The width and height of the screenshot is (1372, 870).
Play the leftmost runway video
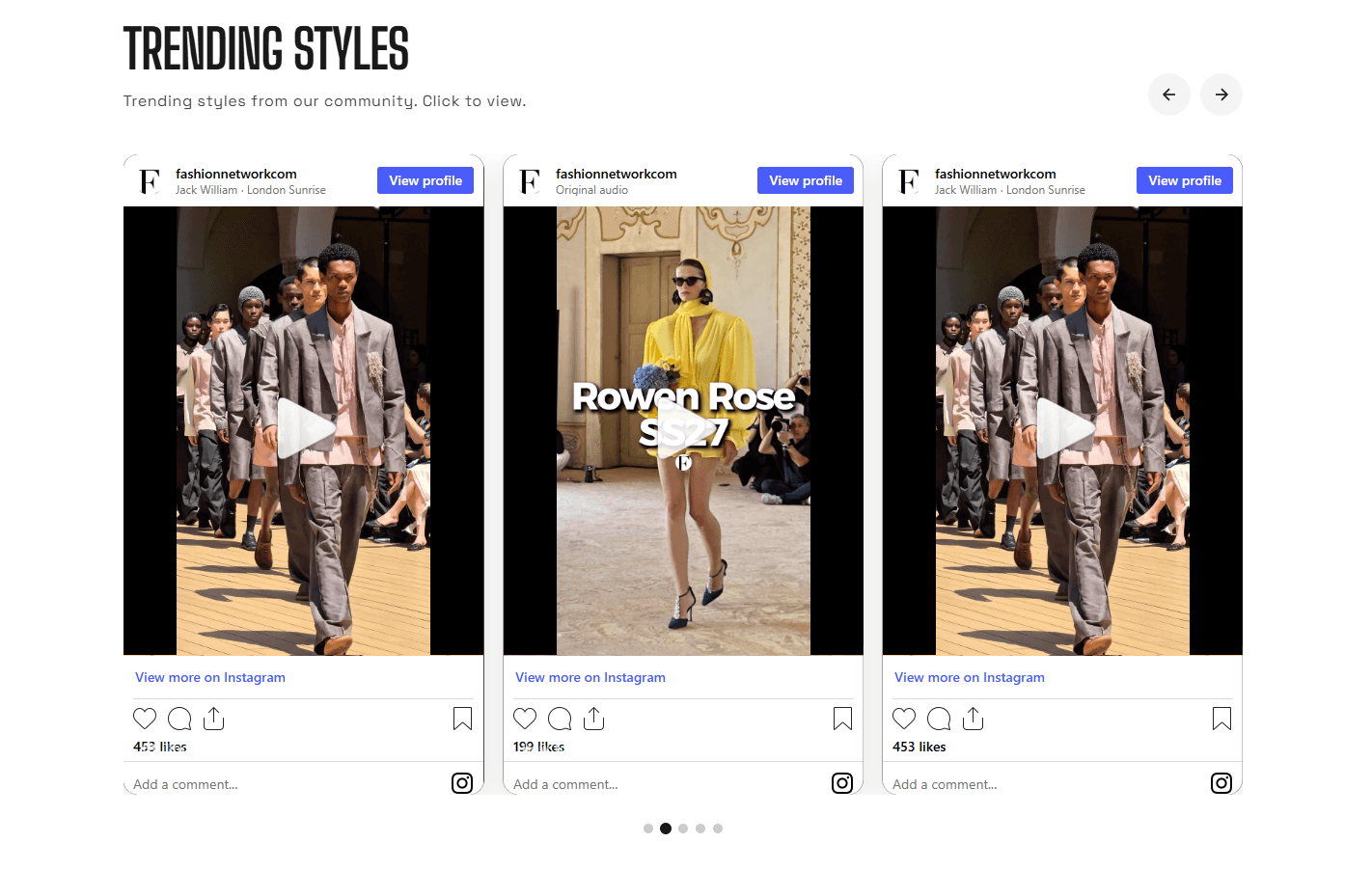coord(305,429)
